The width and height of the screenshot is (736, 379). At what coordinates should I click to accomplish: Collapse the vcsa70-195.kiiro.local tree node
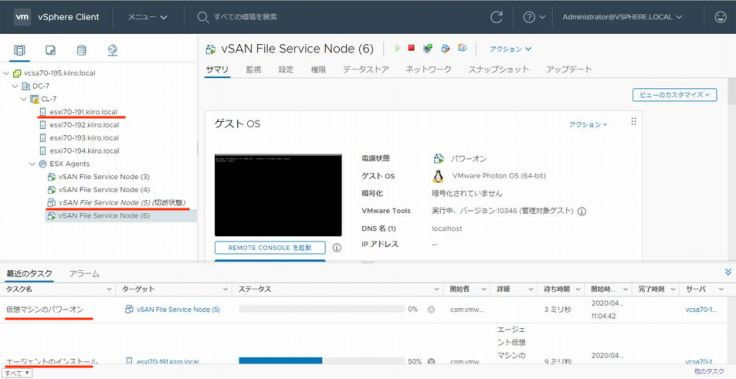[6, 73]
